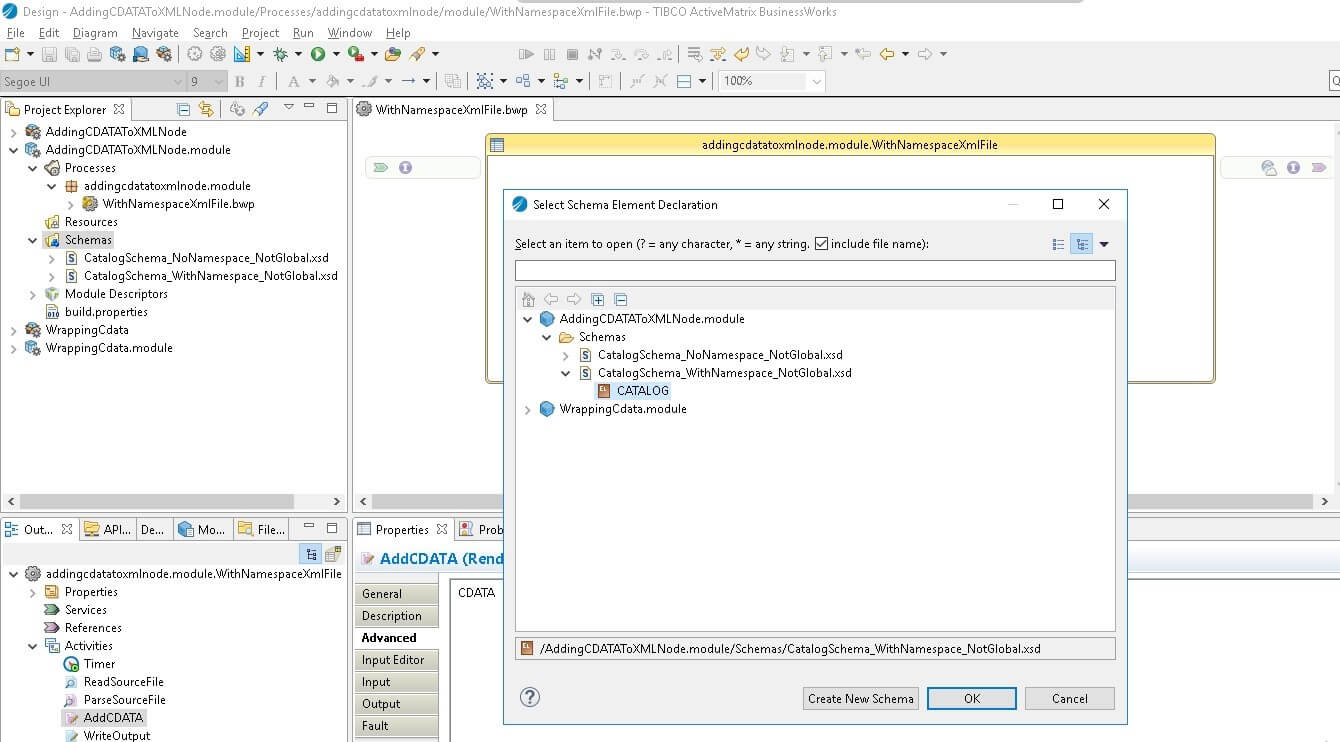
Task: Switch to the File Explorer tab
Action: coord(261,529)
